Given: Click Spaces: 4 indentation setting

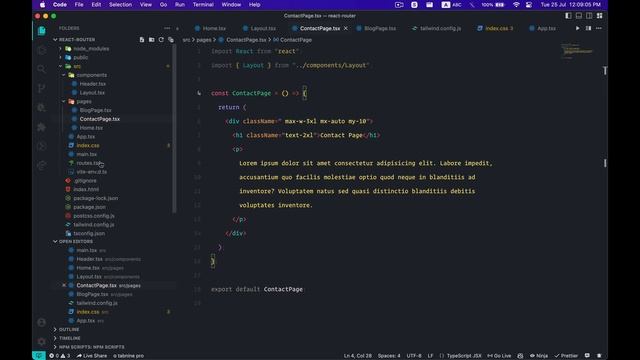Looking at the screenshot, I should point(389,356).
